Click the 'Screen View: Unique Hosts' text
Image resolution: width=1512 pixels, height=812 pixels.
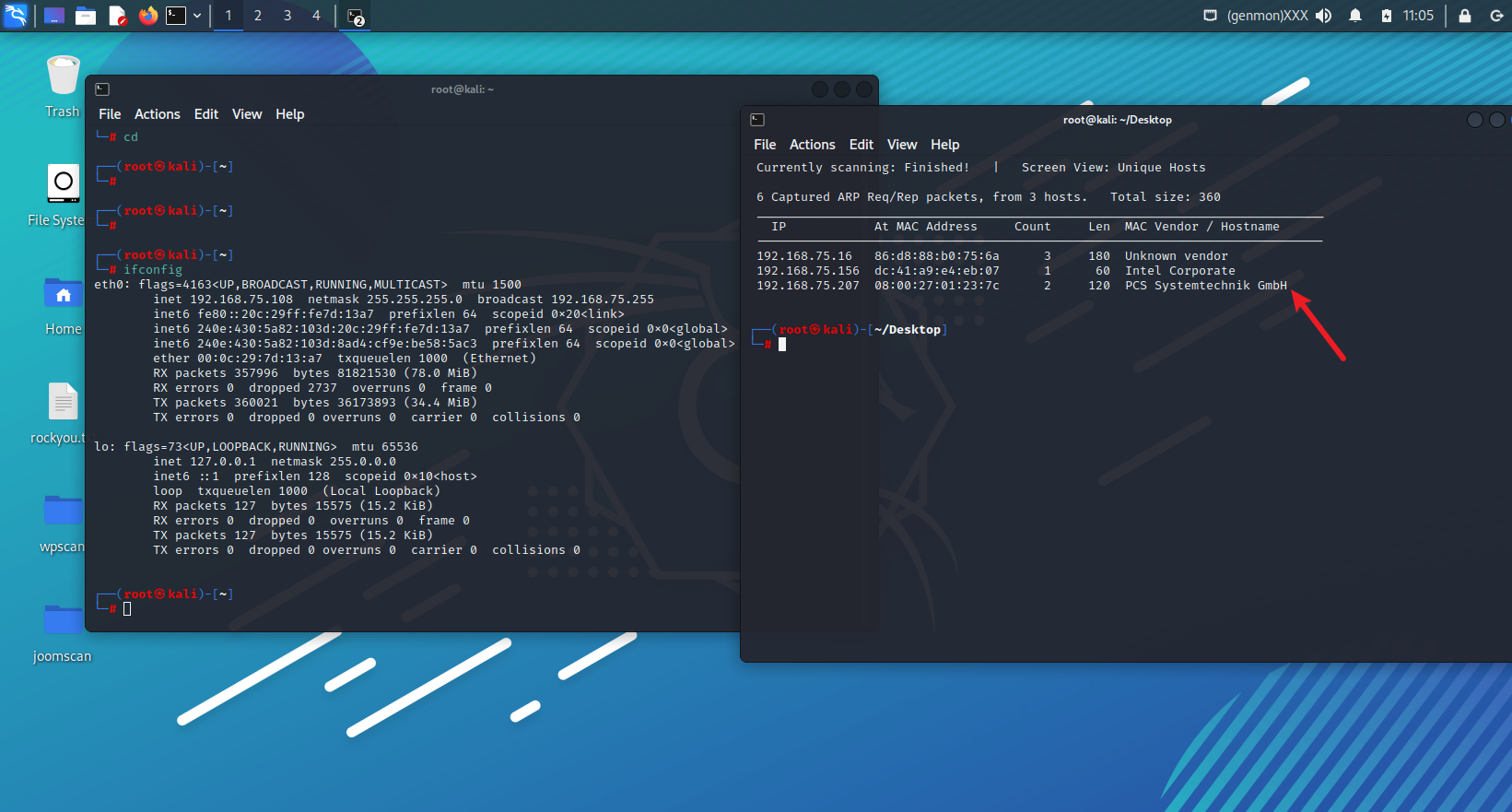click(x=1113, y=168)
